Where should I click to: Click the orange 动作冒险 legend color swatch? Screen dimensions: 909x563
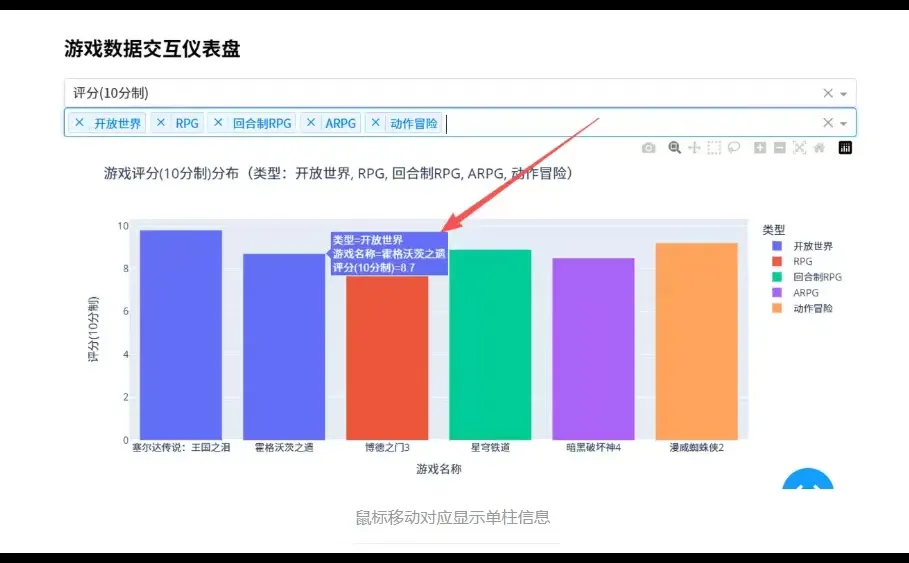tap(777, 308)
